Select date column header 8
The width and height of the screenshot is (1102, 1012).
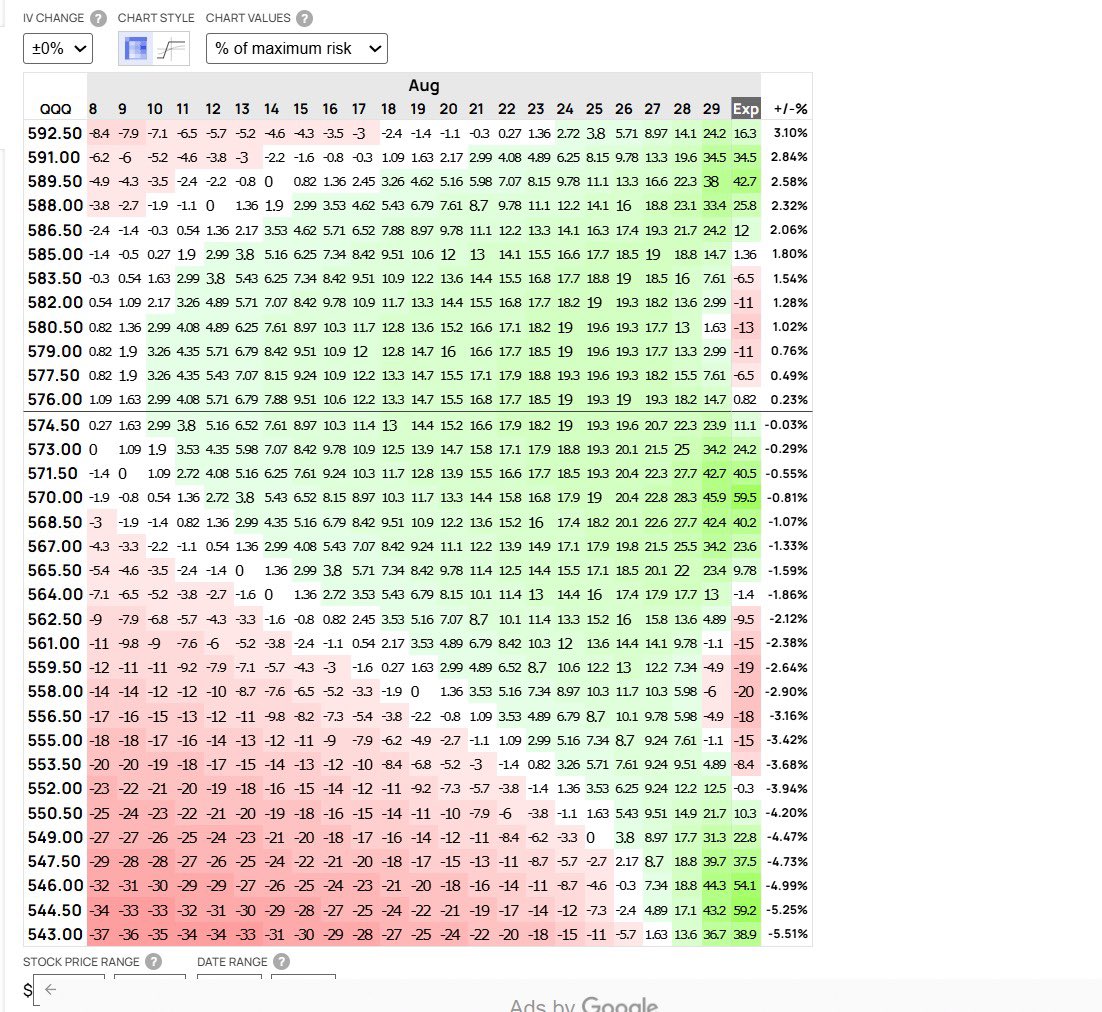click(93, 109)
